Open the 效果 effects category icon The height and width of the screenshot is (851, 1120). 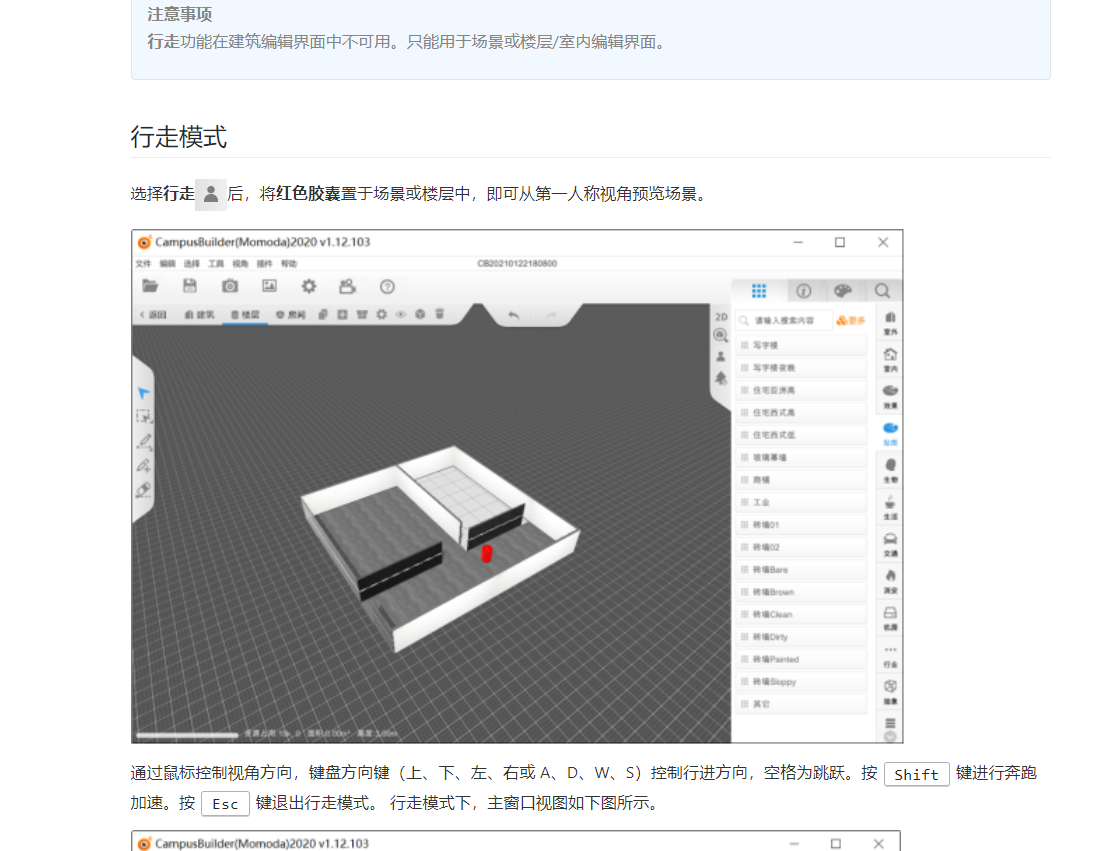[890, 397]
